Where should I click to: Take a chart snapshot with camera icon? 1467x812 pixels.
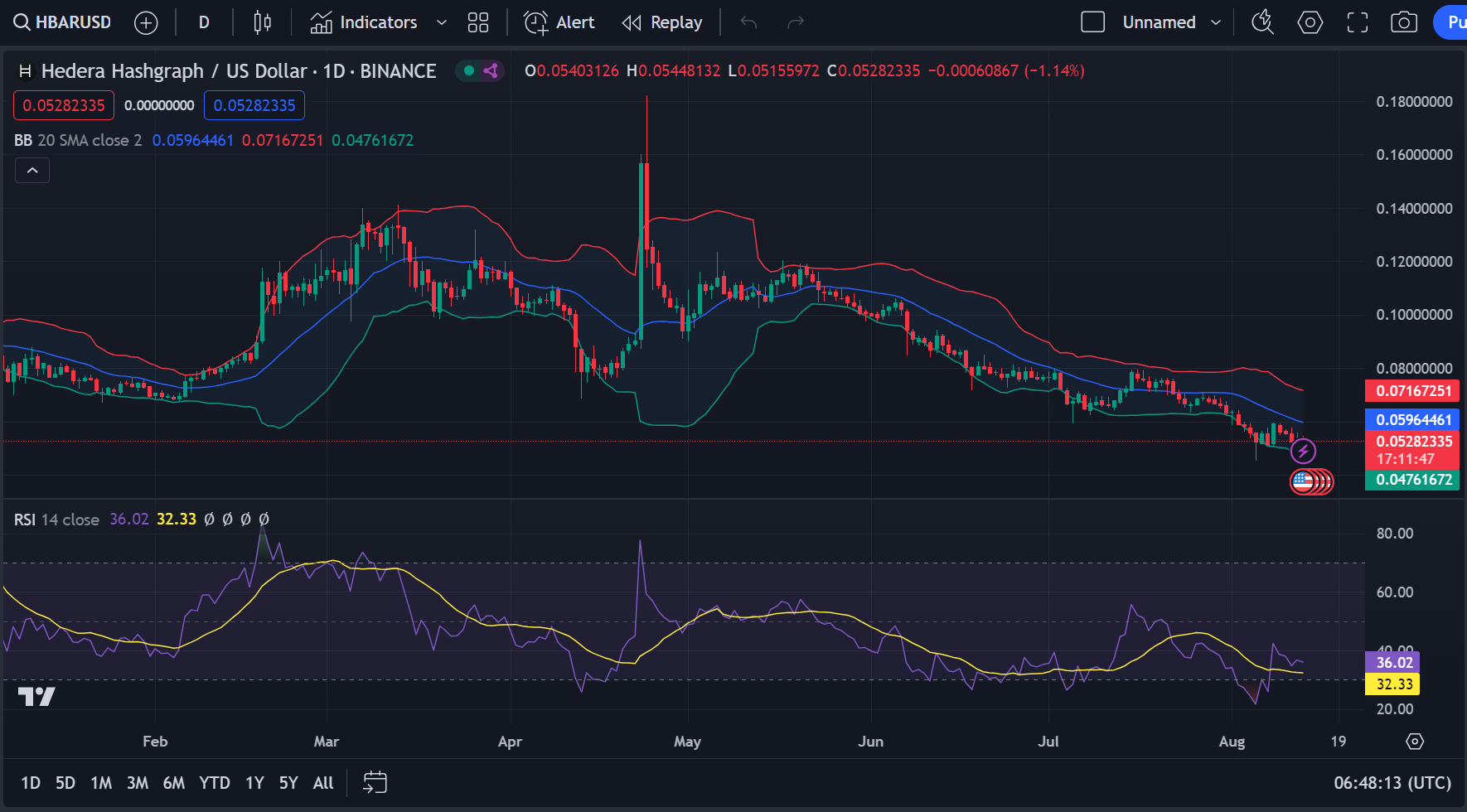[1404, 22]
